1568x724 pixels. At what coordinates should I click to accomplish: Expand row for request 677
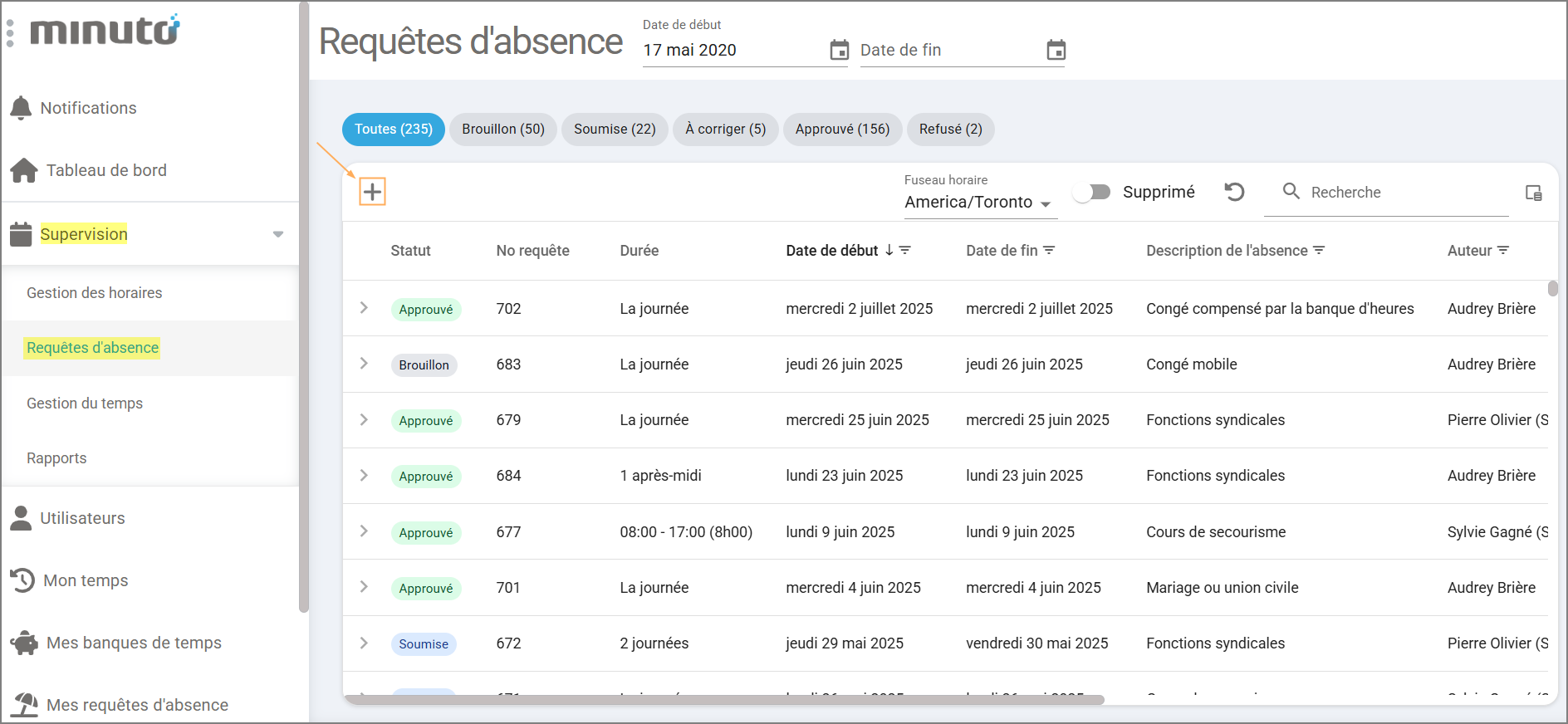364,531
